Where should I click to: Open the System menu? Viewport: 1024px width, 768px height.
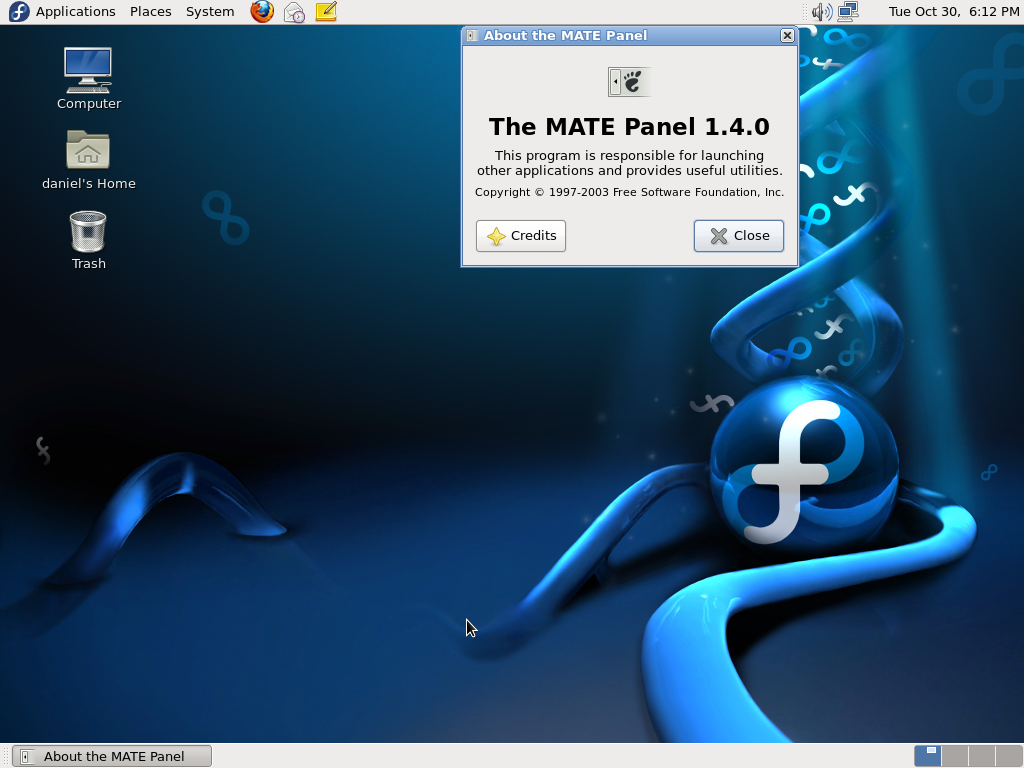coord(209,11)
